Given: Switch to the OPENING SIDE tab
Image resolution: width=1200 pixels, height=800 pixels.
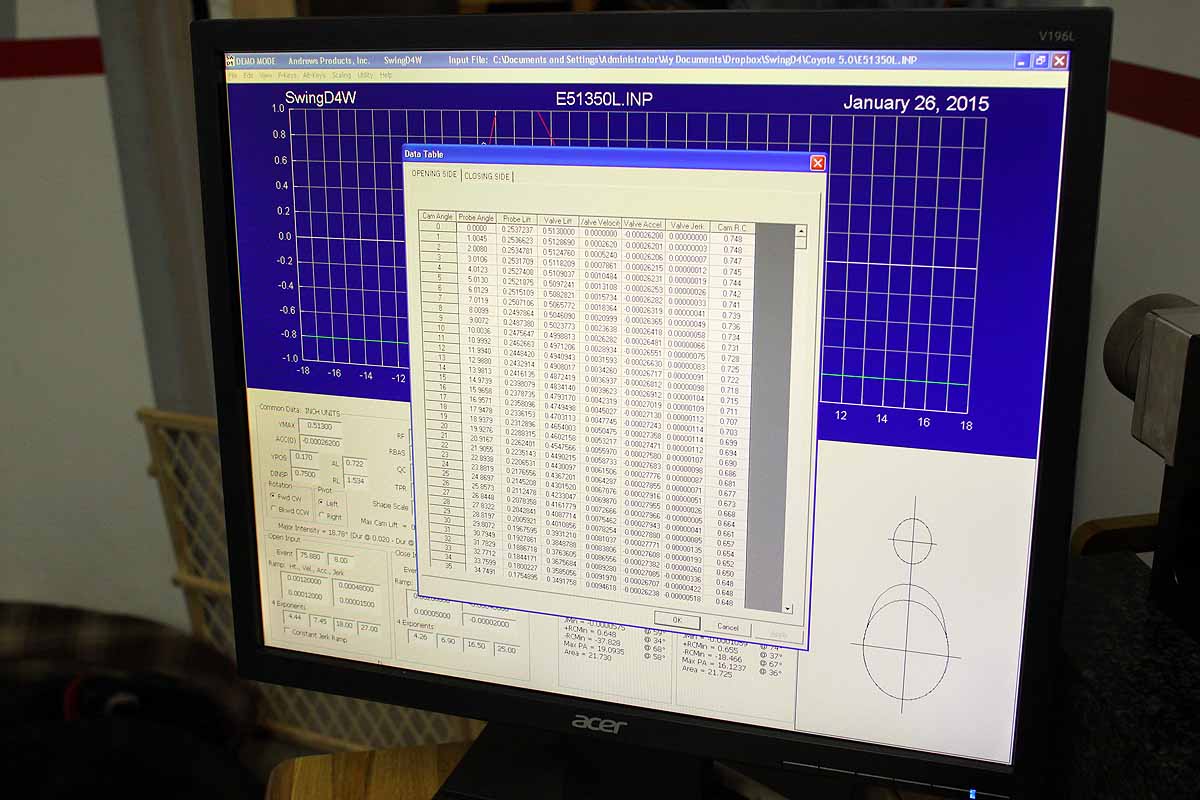Looking at the screenshot, I should pos(434,175).
